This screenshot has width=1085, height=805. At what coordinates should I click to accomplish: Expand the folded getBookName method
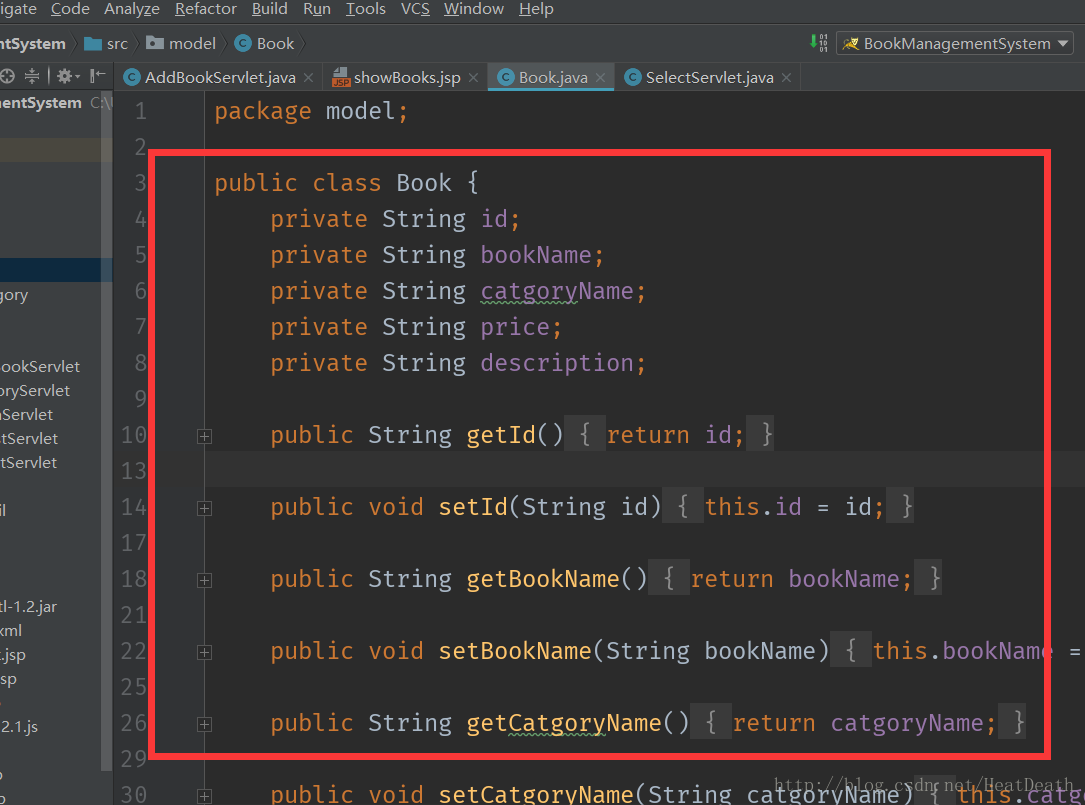[204, 580]
